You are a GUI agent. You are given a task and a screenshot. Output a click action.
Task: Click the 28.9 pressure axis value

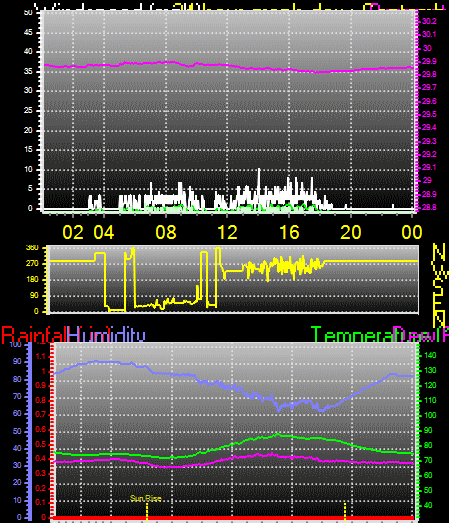(x=429, y=194)
